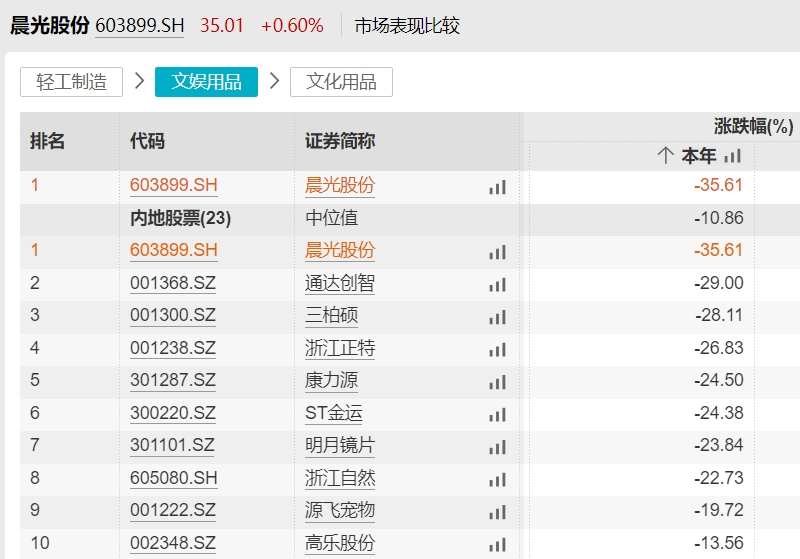Open the chart icon for 浙江正特

[x=497, y=349]
